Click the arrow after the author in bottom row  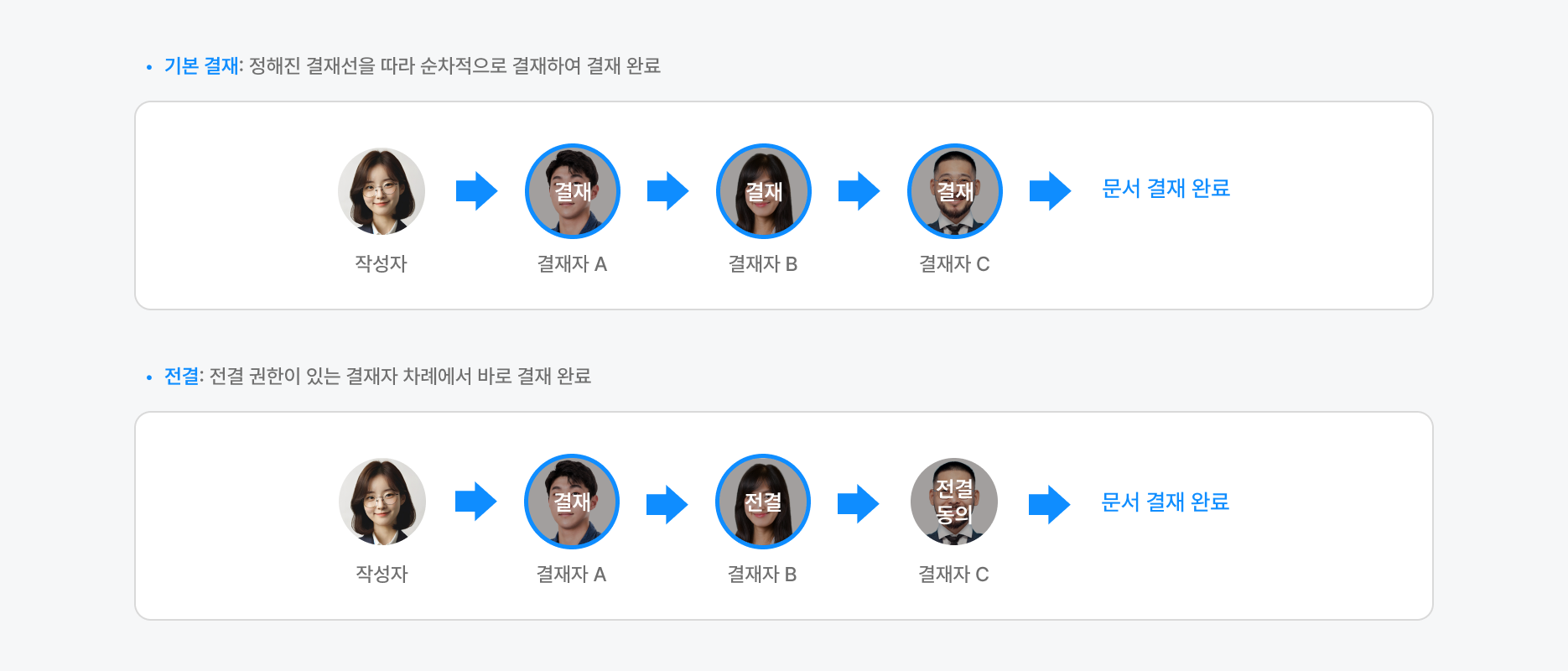tap(475, 502)
